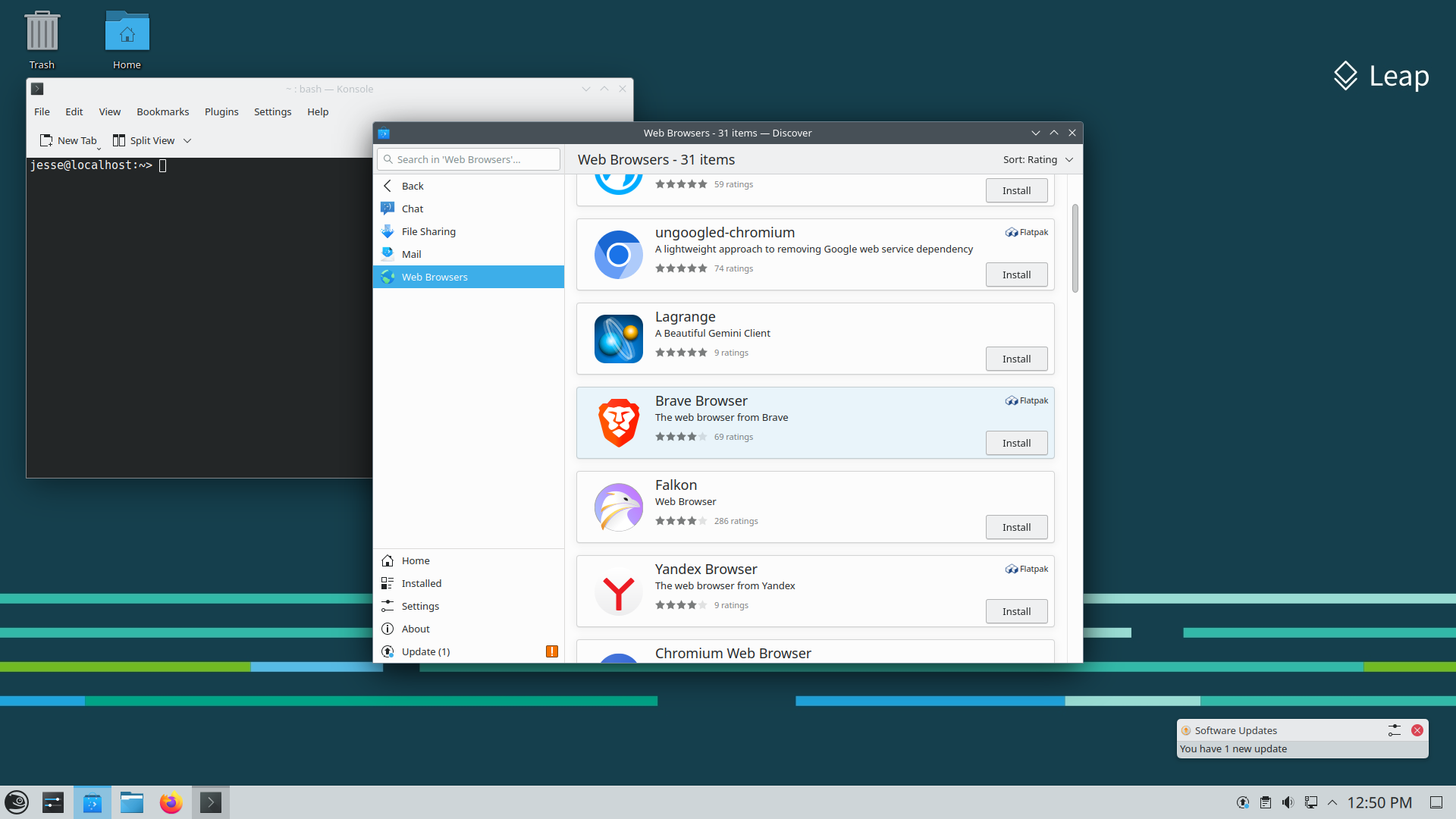Click the update warning badge icon
The height and width of the screenshot is (819, 1456).
[x=552, y=651]
